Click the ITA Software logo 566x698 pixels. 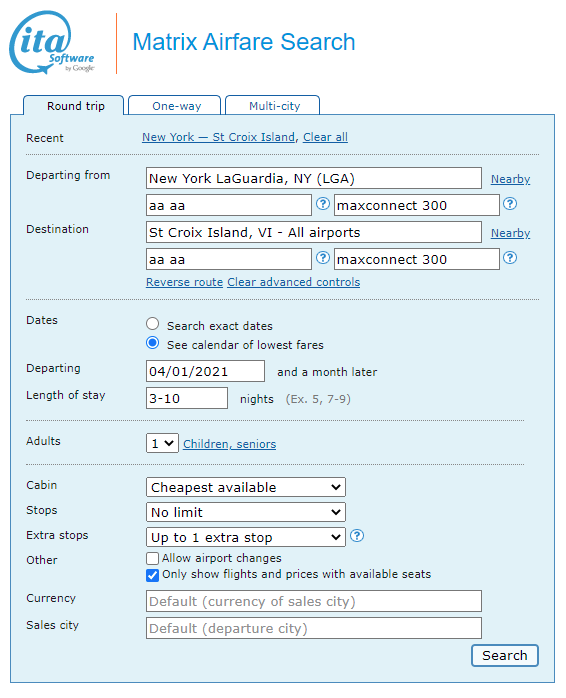pos(52,42)
